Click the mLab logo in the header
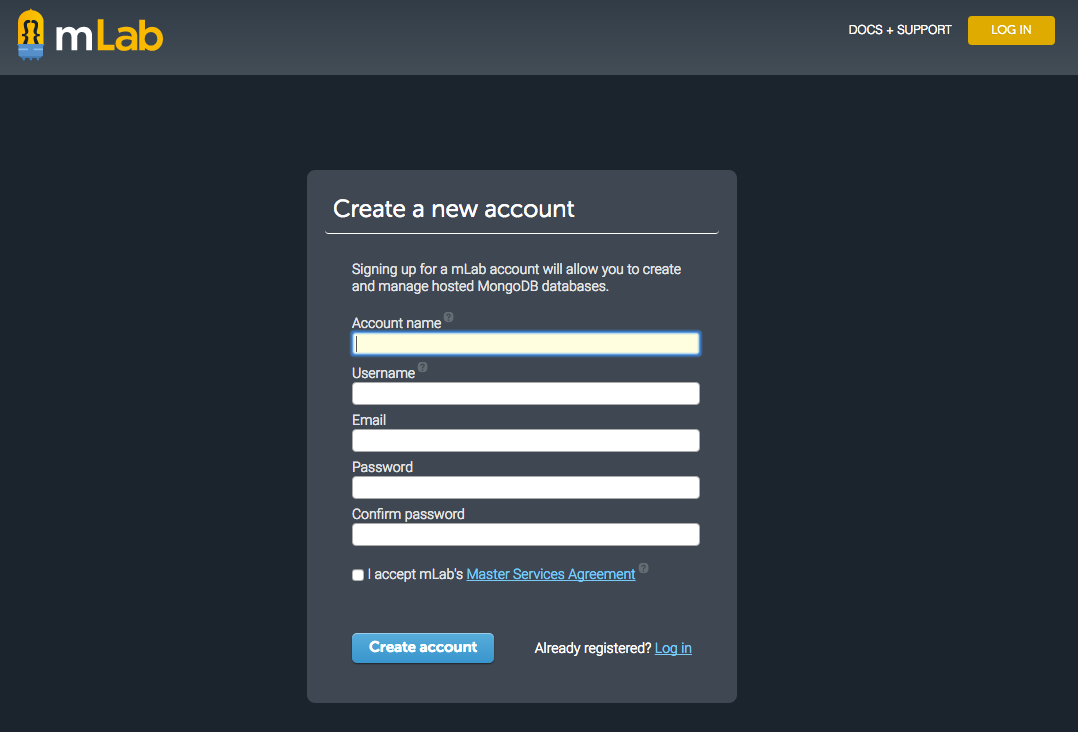 tap(90, 34)
